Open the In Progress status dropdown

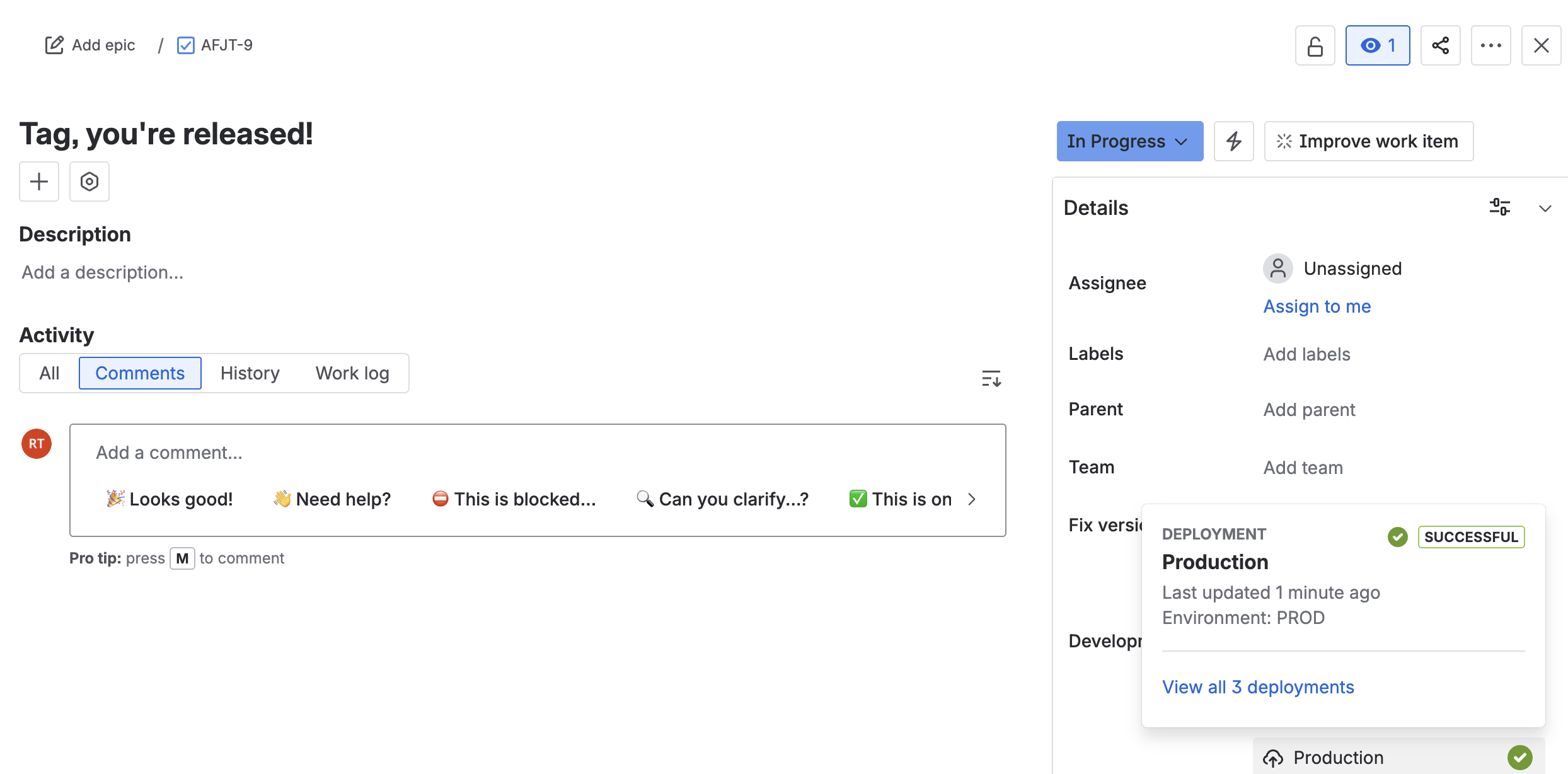coord(1129,141)
